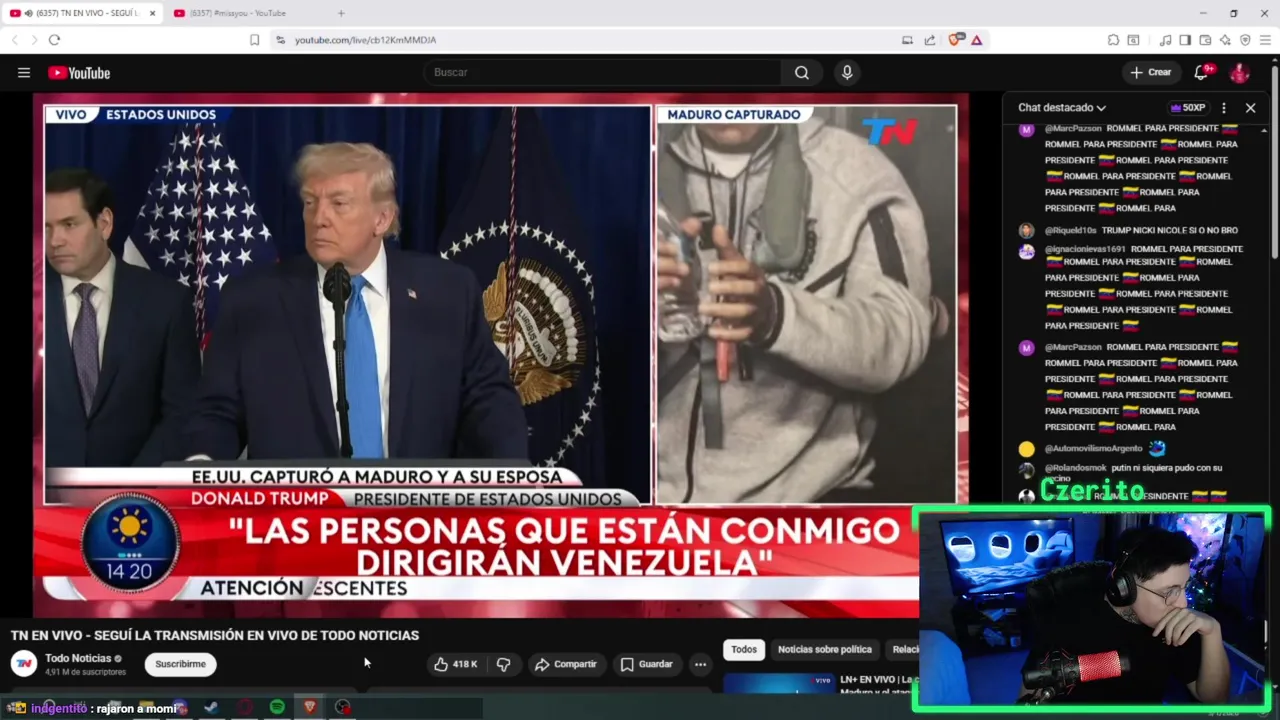Focus the Buscar search field
The image size is (1280, 720).
pyautogui.click(x=603, y=72)
